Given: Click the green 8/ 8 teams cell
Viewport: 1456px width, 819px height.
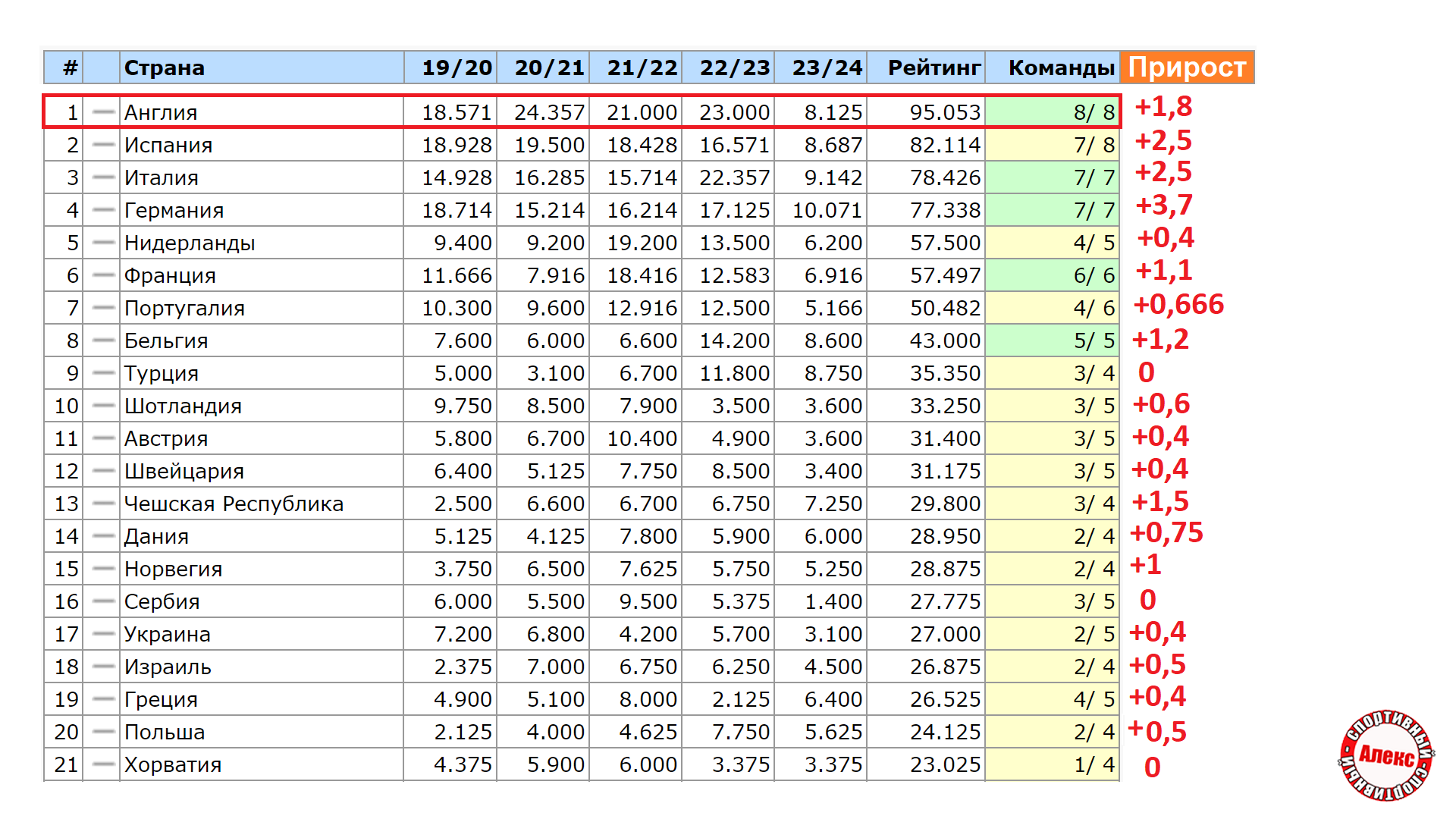Looking at the screenshot, I should 1093,112.
